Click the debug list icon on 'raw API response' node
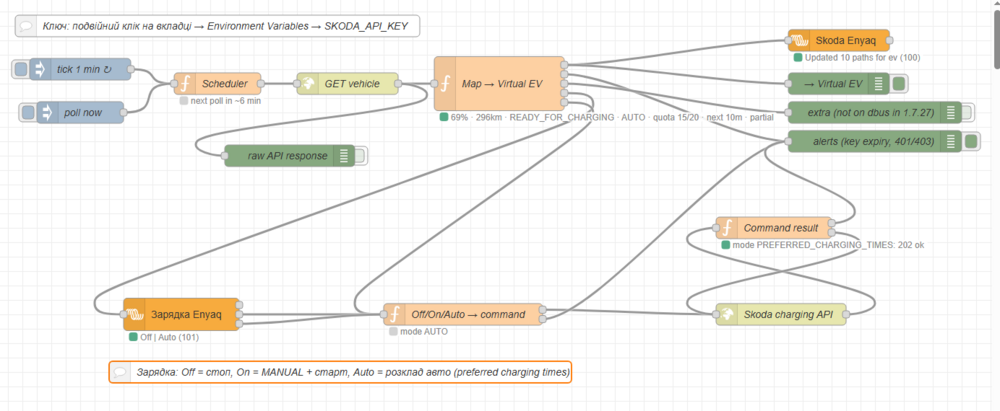Screen dimensions: 1000x411 [343, 156]
